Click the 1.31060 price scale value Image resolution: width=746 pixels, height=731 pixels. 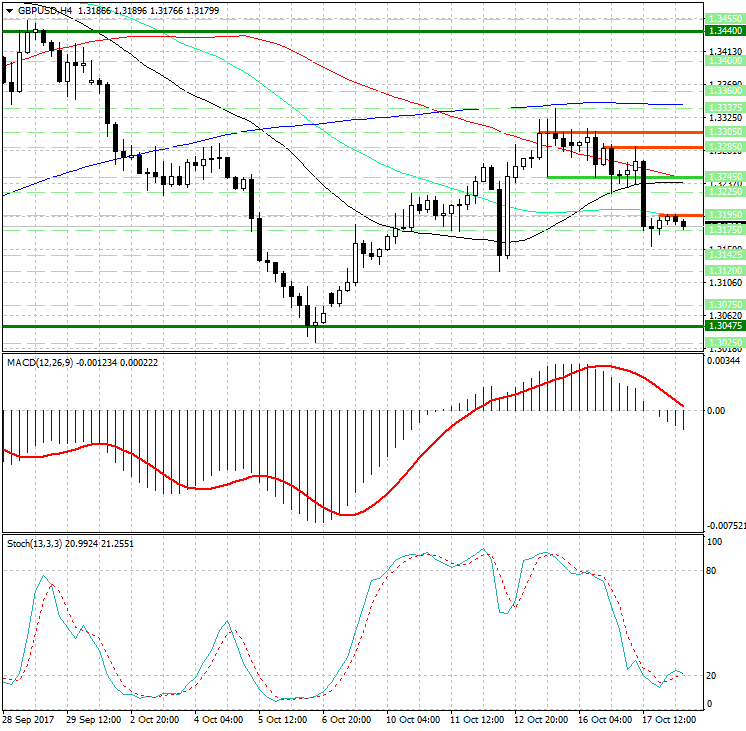pos(726,283)
